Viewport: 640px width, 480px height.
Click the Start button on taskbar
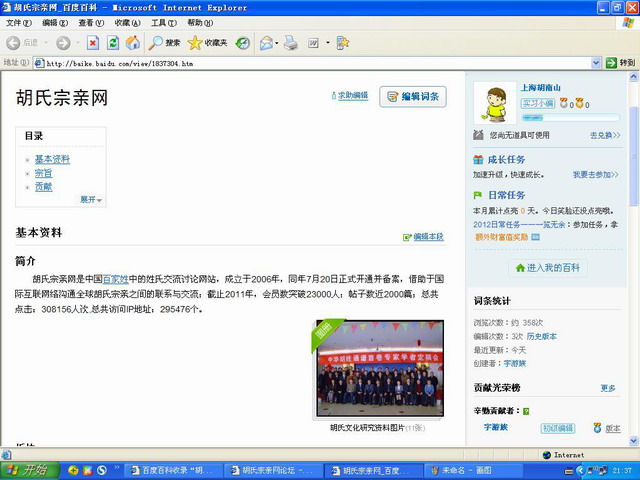click(29, 471)
